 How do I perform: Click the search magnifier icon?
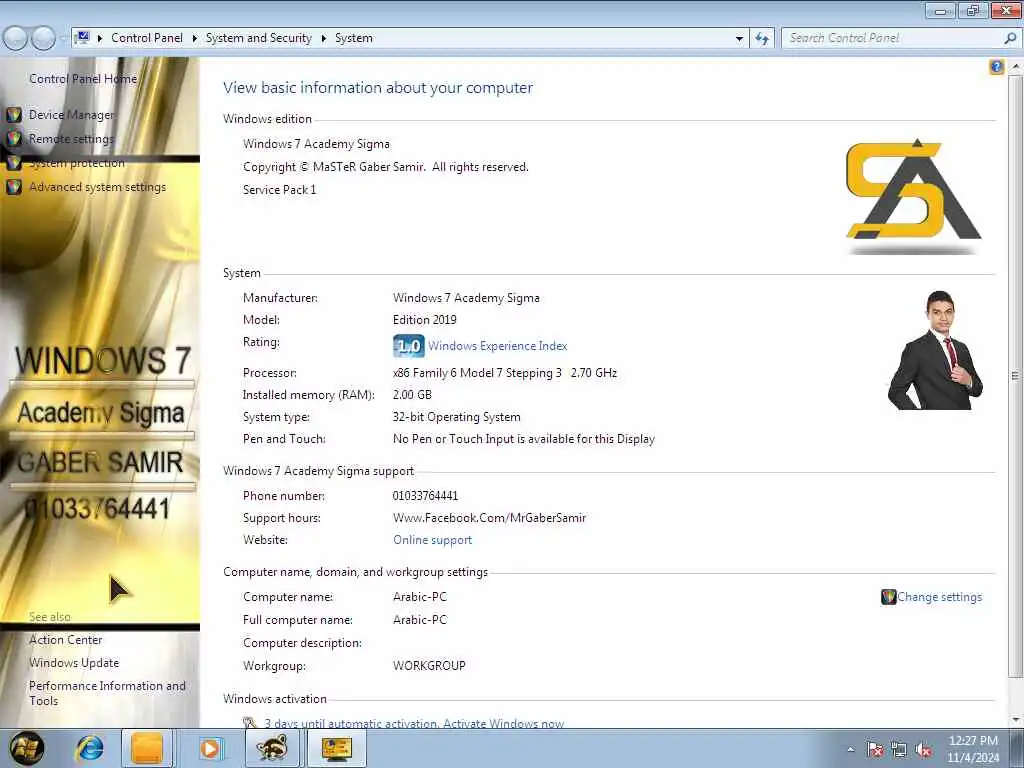point(1010,39)
